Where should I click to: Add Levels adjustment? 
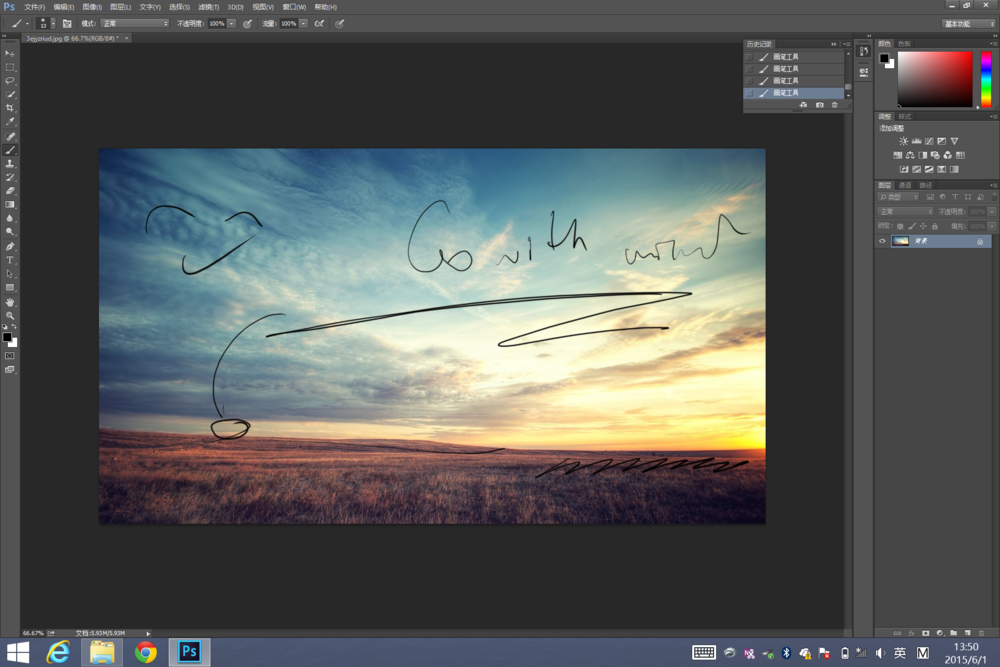(916, 142)
